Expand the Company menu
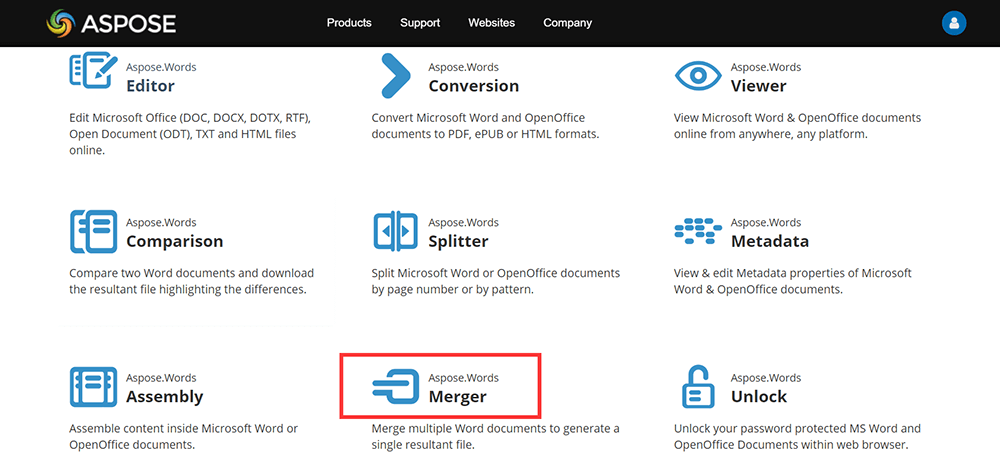The image size is (1000, 465). coord(567,23)
